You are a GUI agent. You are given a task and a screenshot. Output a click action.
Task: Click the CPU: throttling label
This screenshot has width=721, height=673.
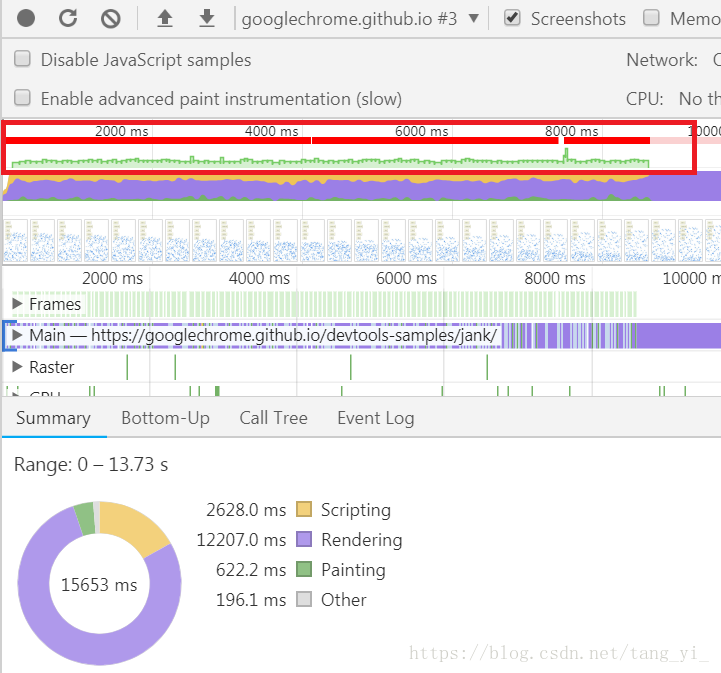(x=645, y=98)
